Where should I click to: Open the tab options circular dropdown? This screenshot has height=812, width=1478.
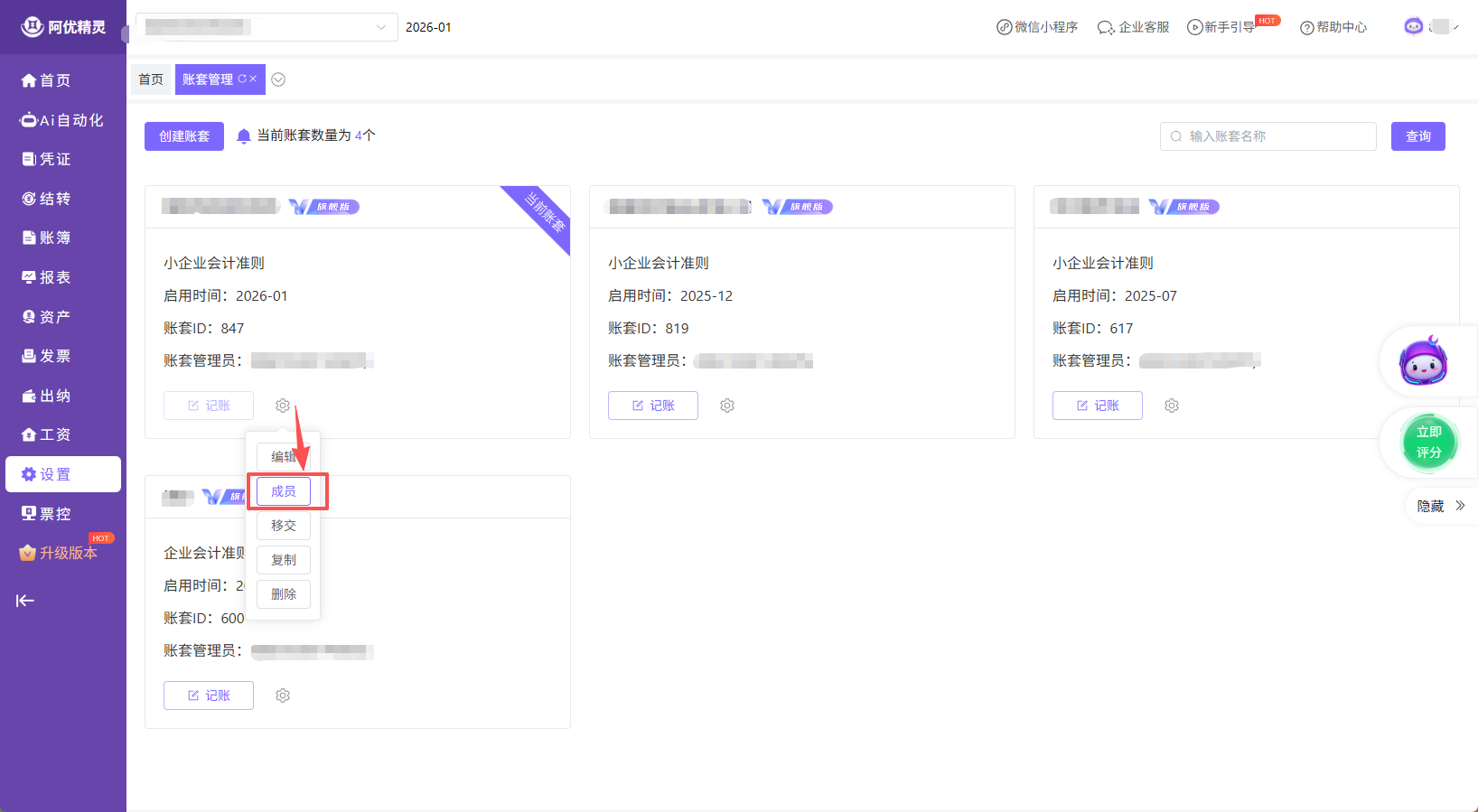278,79
